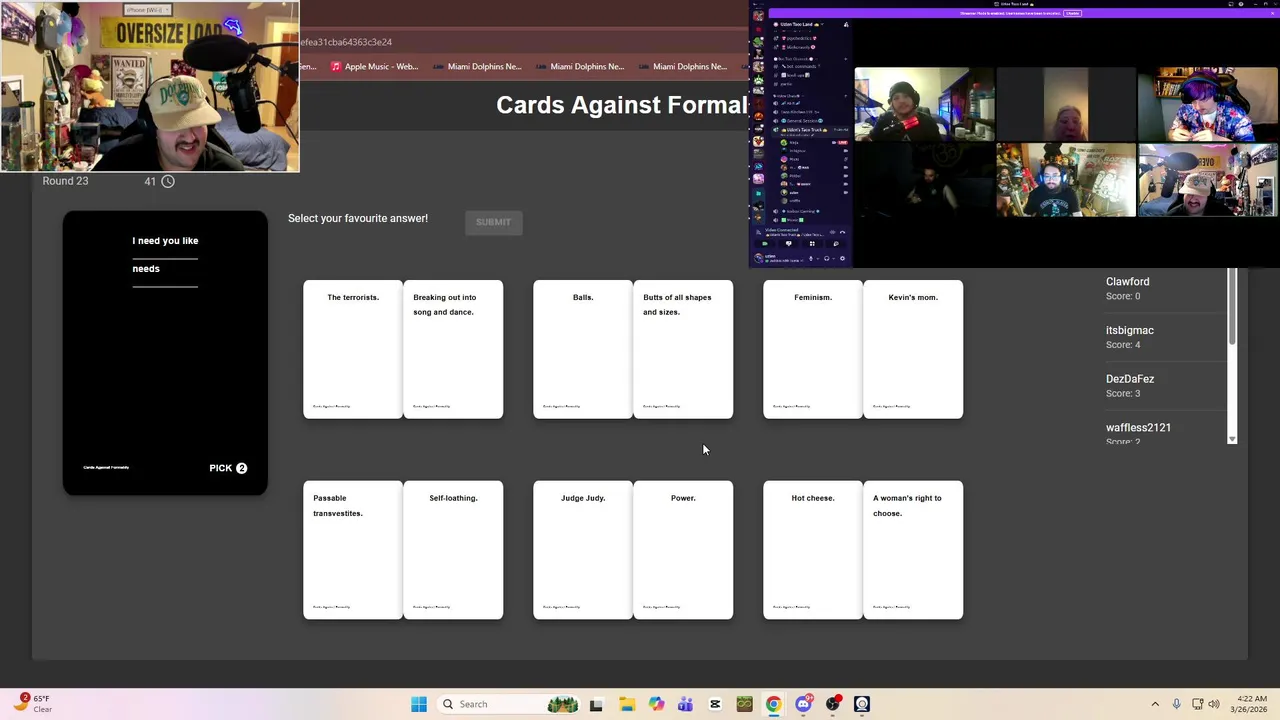Select the "Feminism." card

813,349
